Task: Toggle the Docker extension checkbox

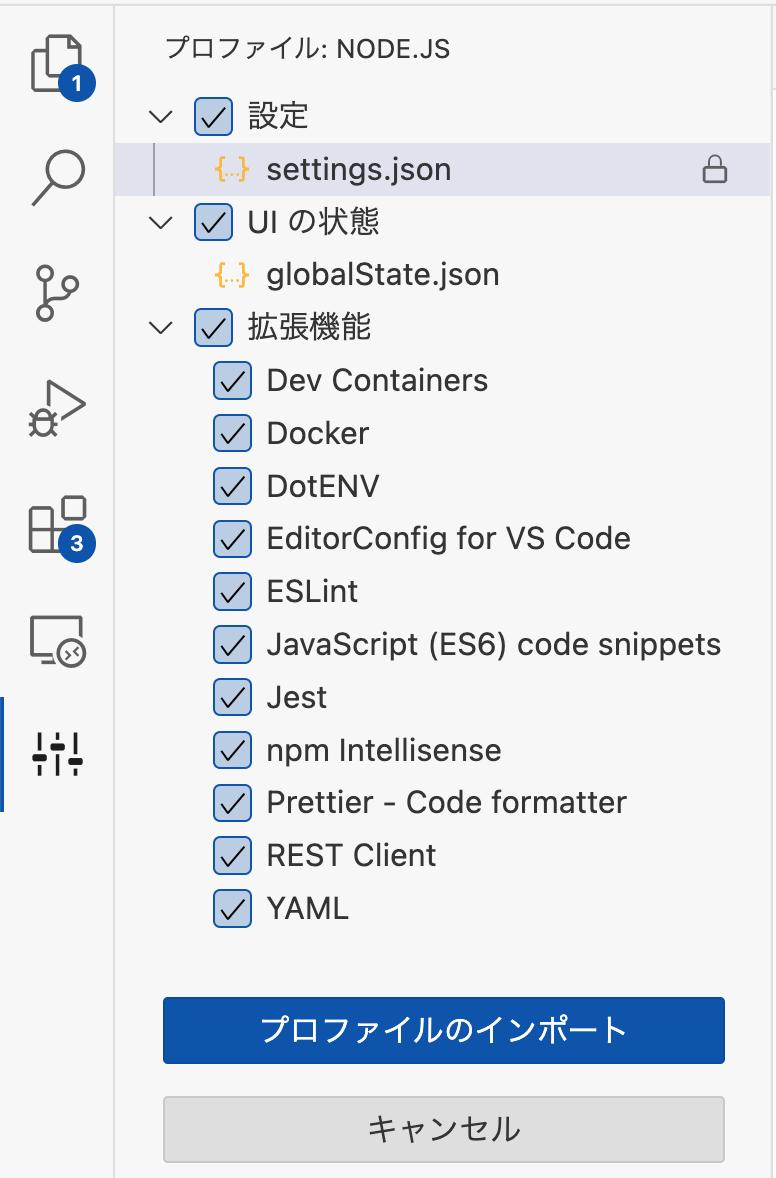Action: click(232, 433)
